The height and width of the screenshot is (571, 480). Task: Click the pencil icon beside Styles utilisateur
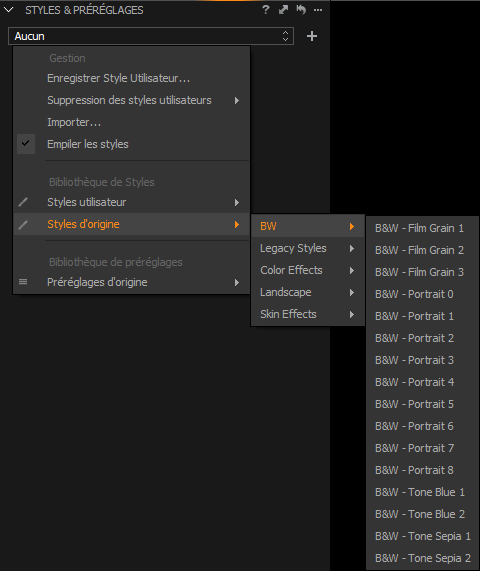[23, 202]
